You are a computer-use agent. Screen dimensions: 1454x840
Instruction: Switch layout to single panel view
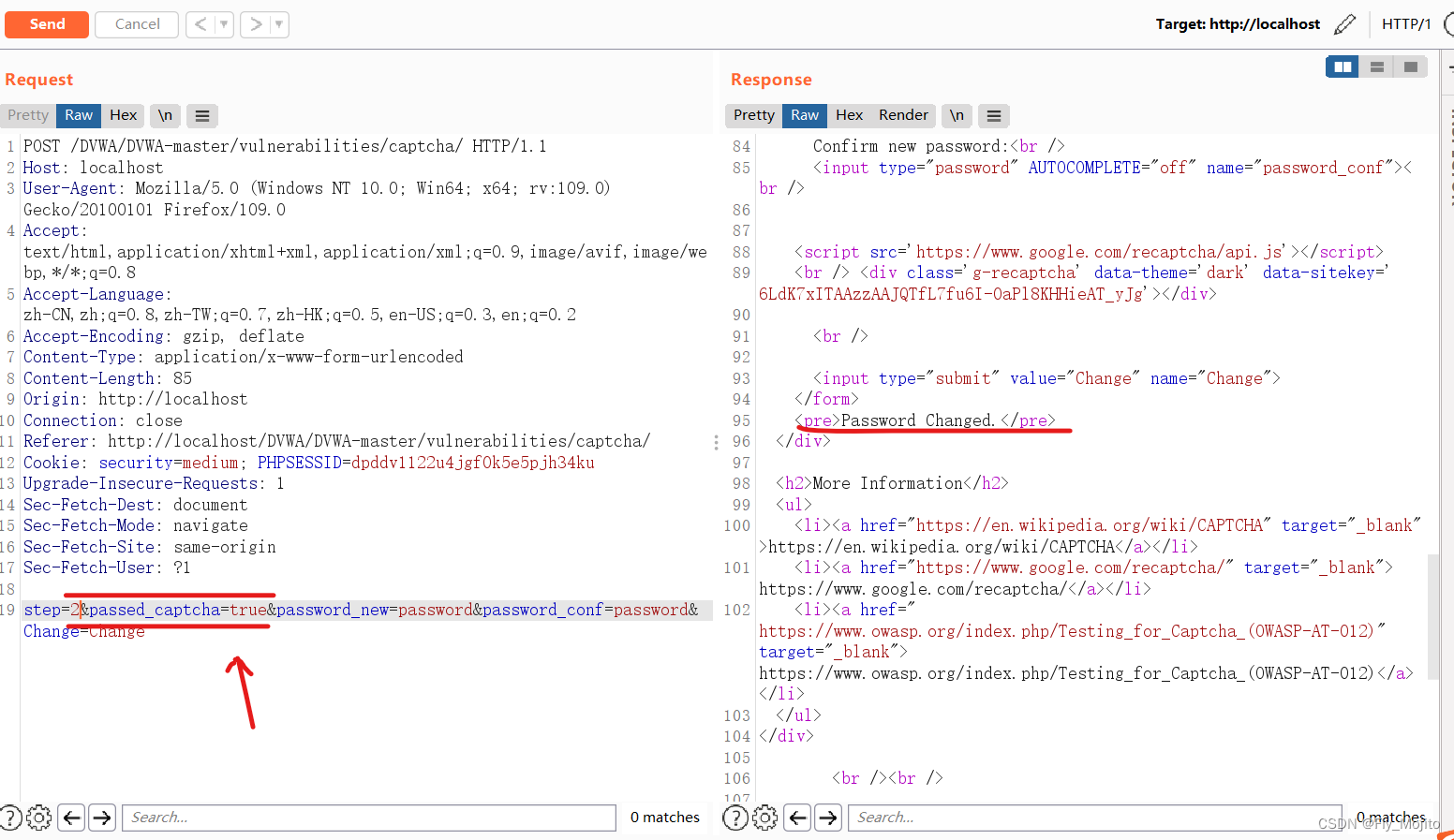1411,66
